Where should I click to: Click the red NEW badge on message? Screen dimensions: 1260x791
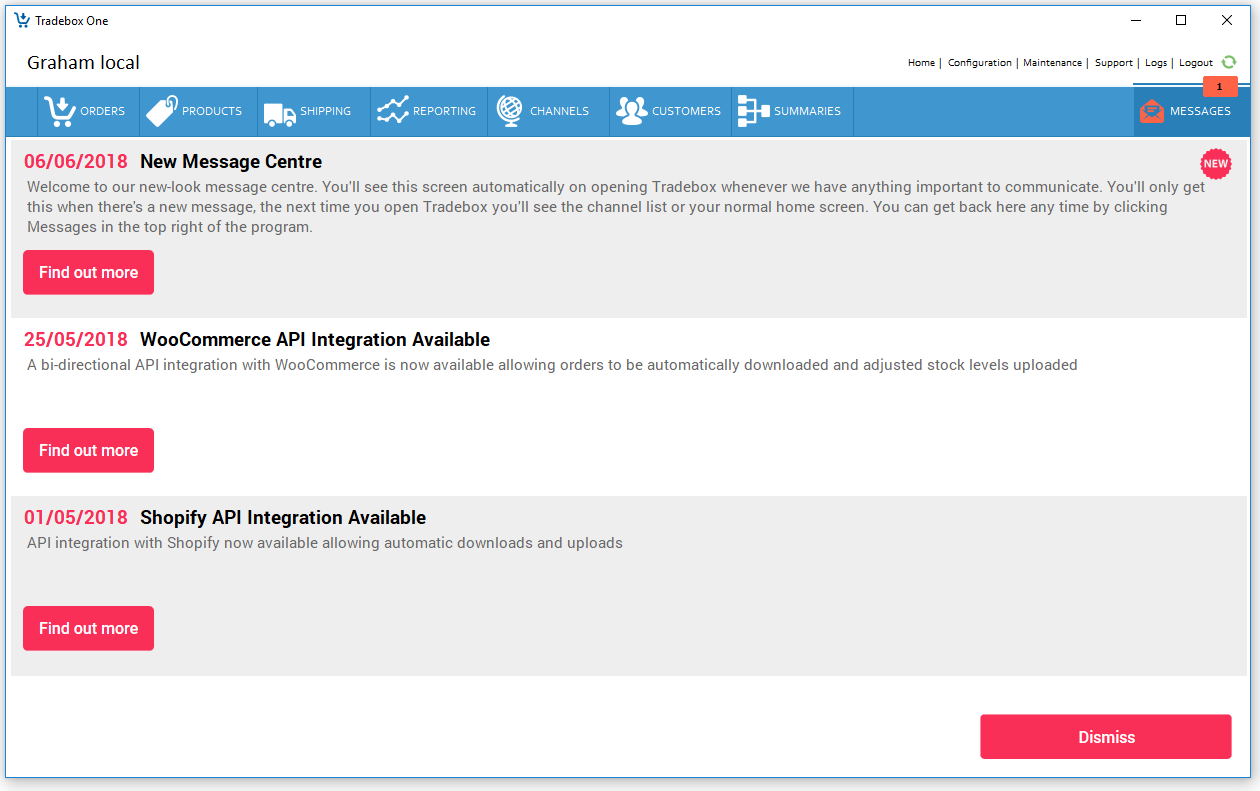click(1215, 163)
